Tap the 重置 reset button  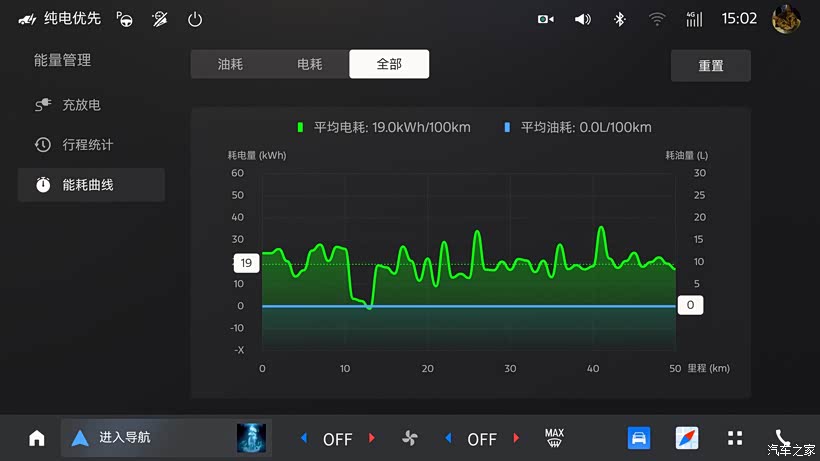coord(711,66)
